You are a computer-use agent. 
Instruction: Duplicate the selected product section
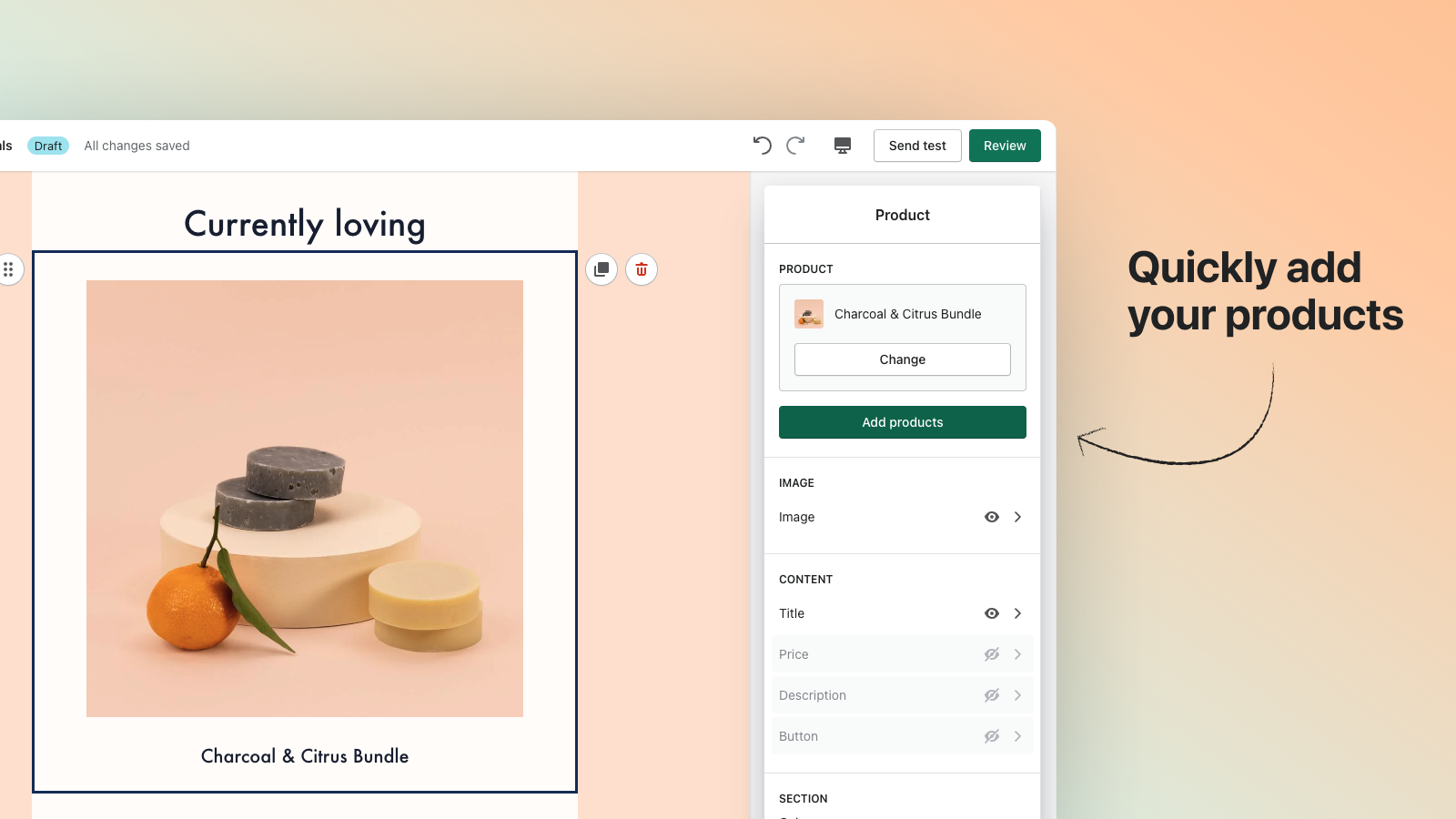[x=602, y=269]
